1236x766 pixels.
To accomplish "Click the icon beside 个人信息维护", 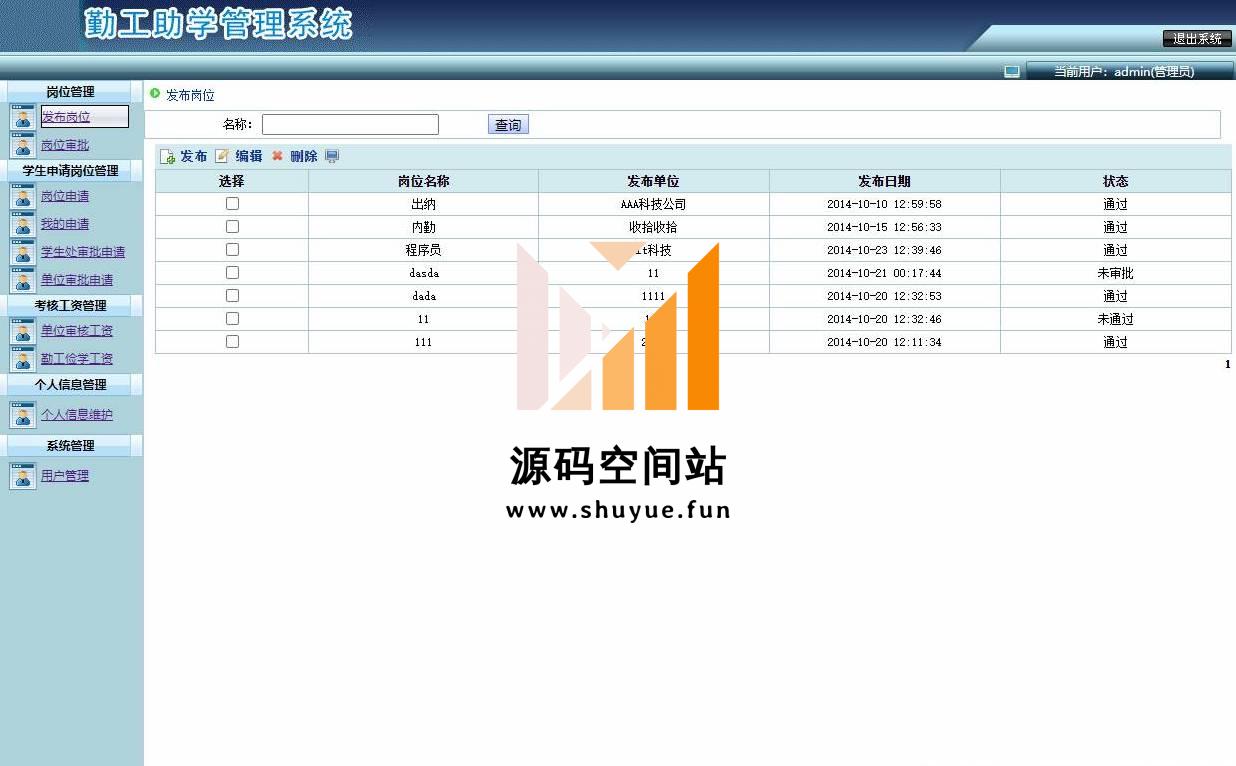I will 23,415.
